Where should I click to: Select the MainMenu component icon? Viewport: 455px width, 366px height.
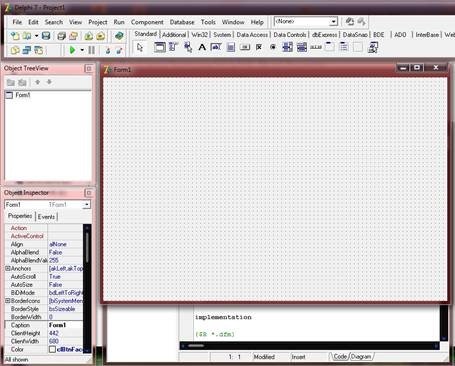pyautogui.click(x=173, y=47)
